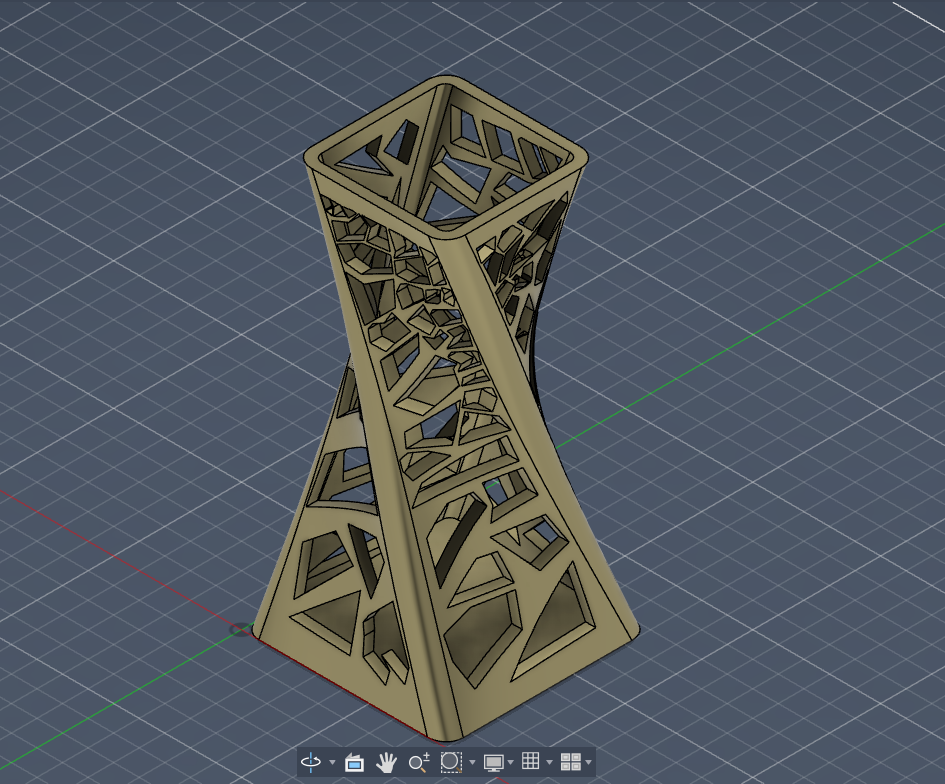Expand the Grid and Snaps dropdown arrow

[x=549, y=763]
